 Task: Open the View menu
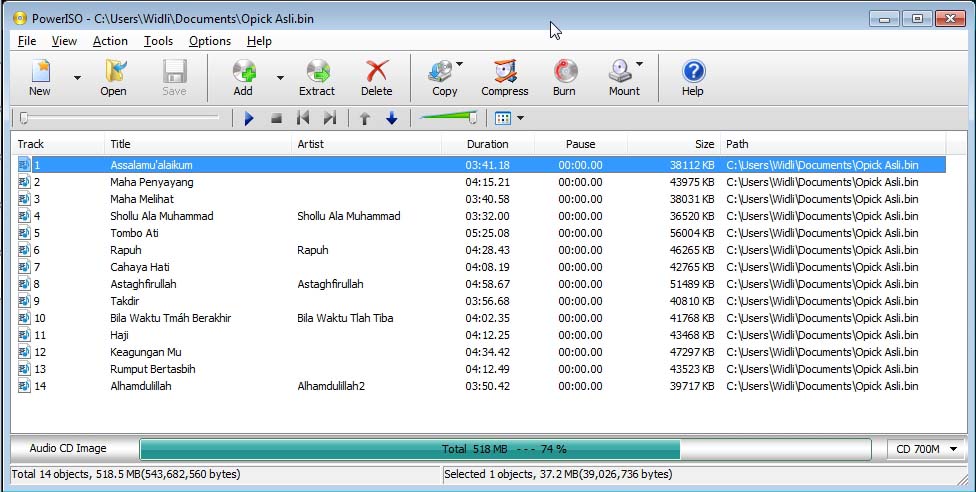point(64,41)
